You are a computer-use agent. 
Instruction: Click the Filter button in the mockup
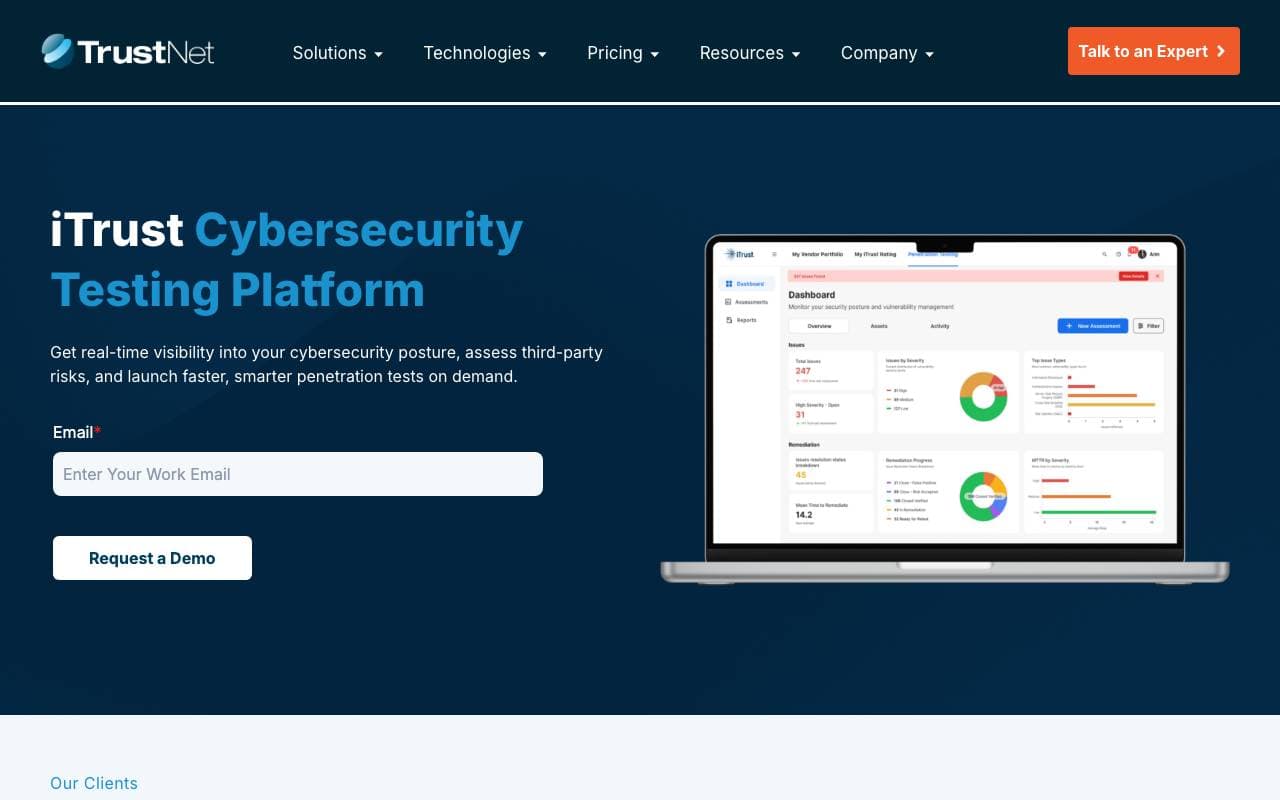1148,326
